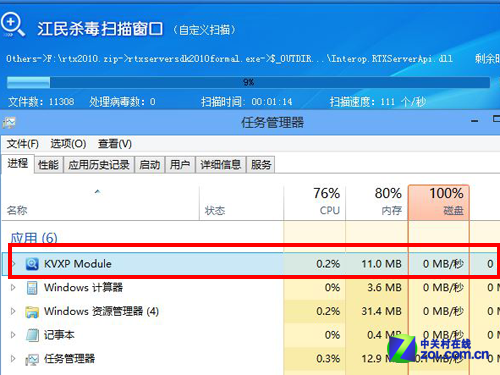500x375 pixels.
Task: Click the Windows 资源管理器 folder icon
Action: [32, 312]
